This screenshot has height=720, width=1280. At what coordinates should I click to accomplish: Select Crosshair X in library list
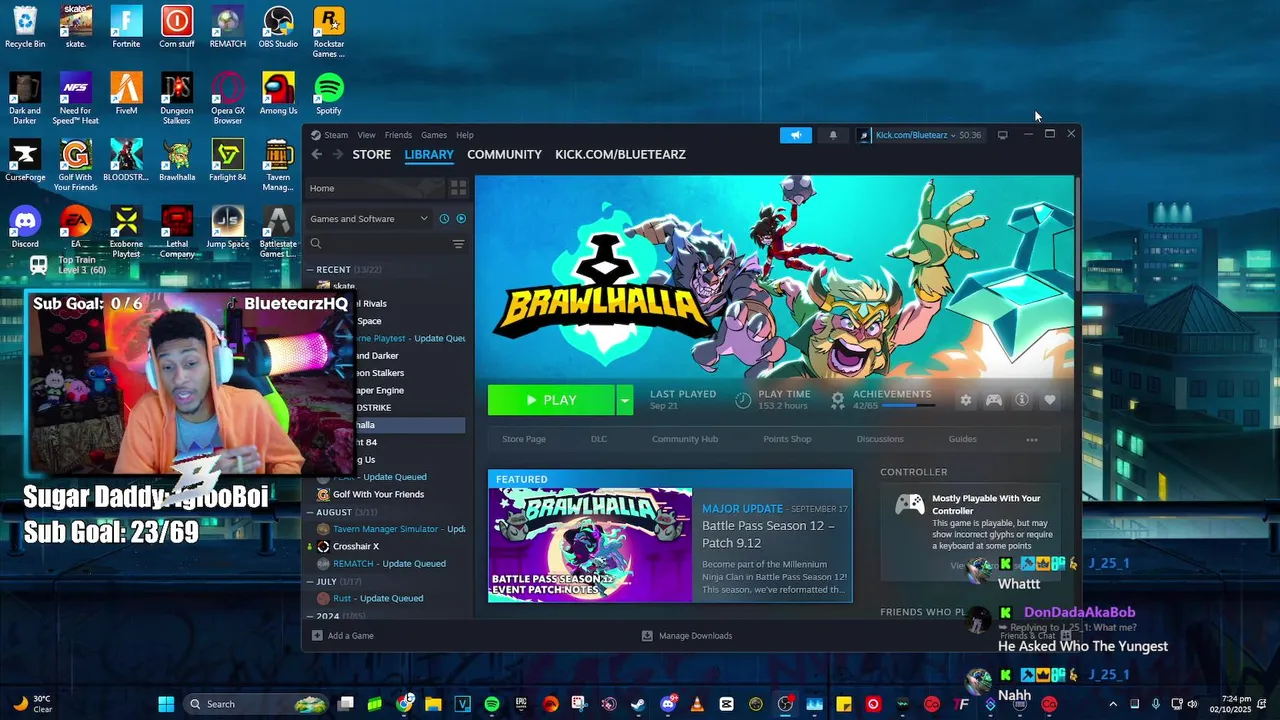click(356, 546)
